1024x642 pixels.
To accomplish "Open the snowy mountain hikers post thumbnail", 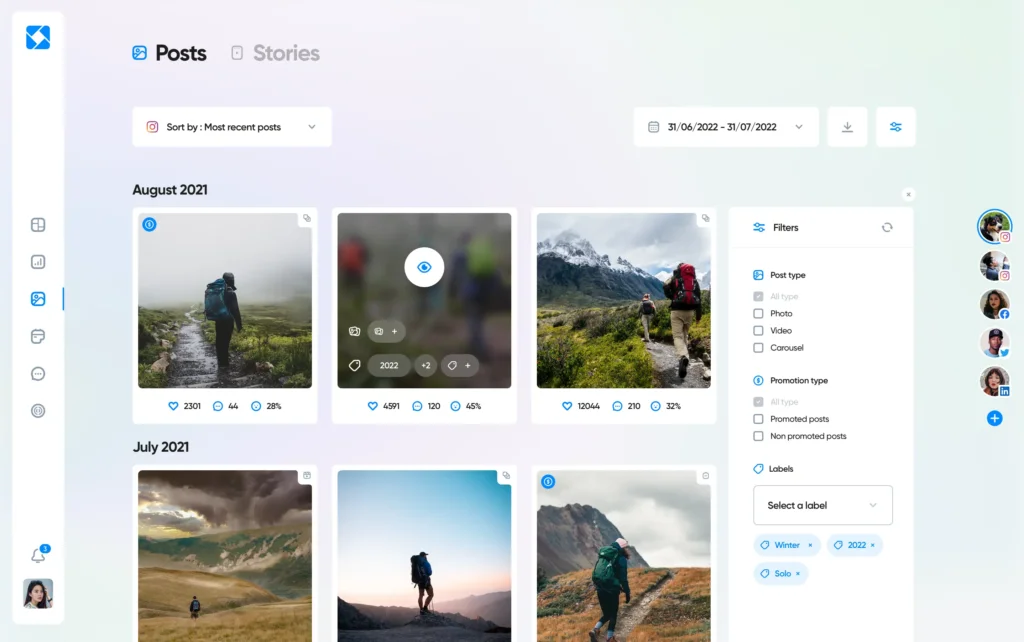I will (623, 300).
